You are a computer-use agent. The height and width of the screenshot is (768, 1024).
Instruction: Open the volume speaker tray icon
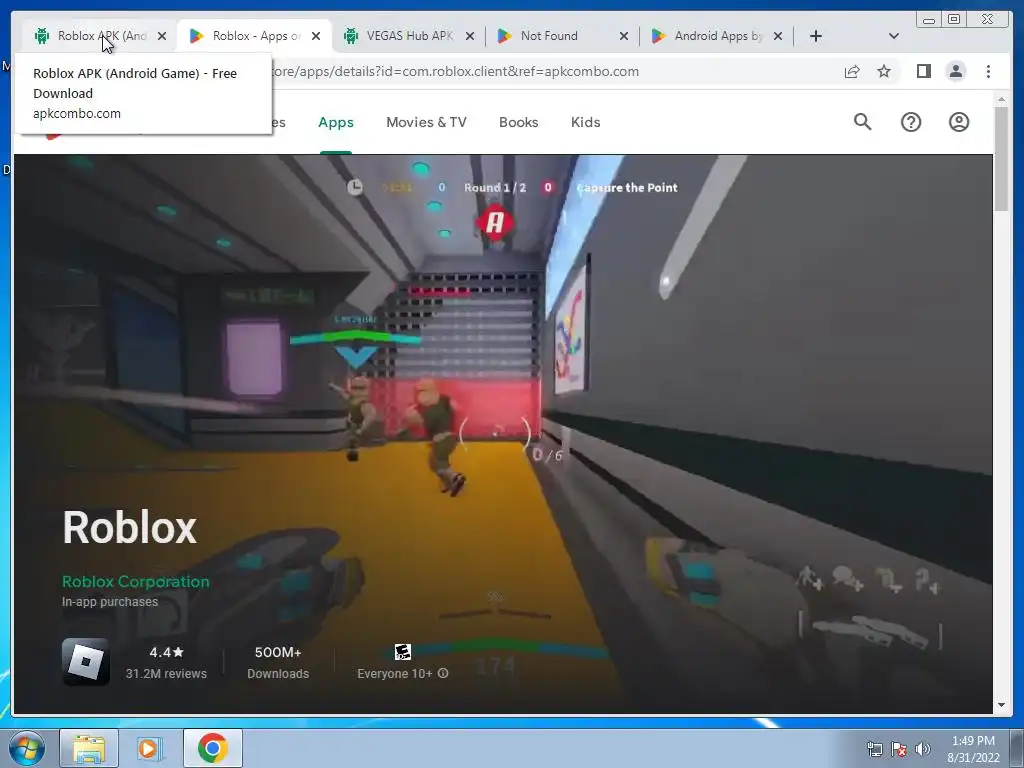[923, 749]
